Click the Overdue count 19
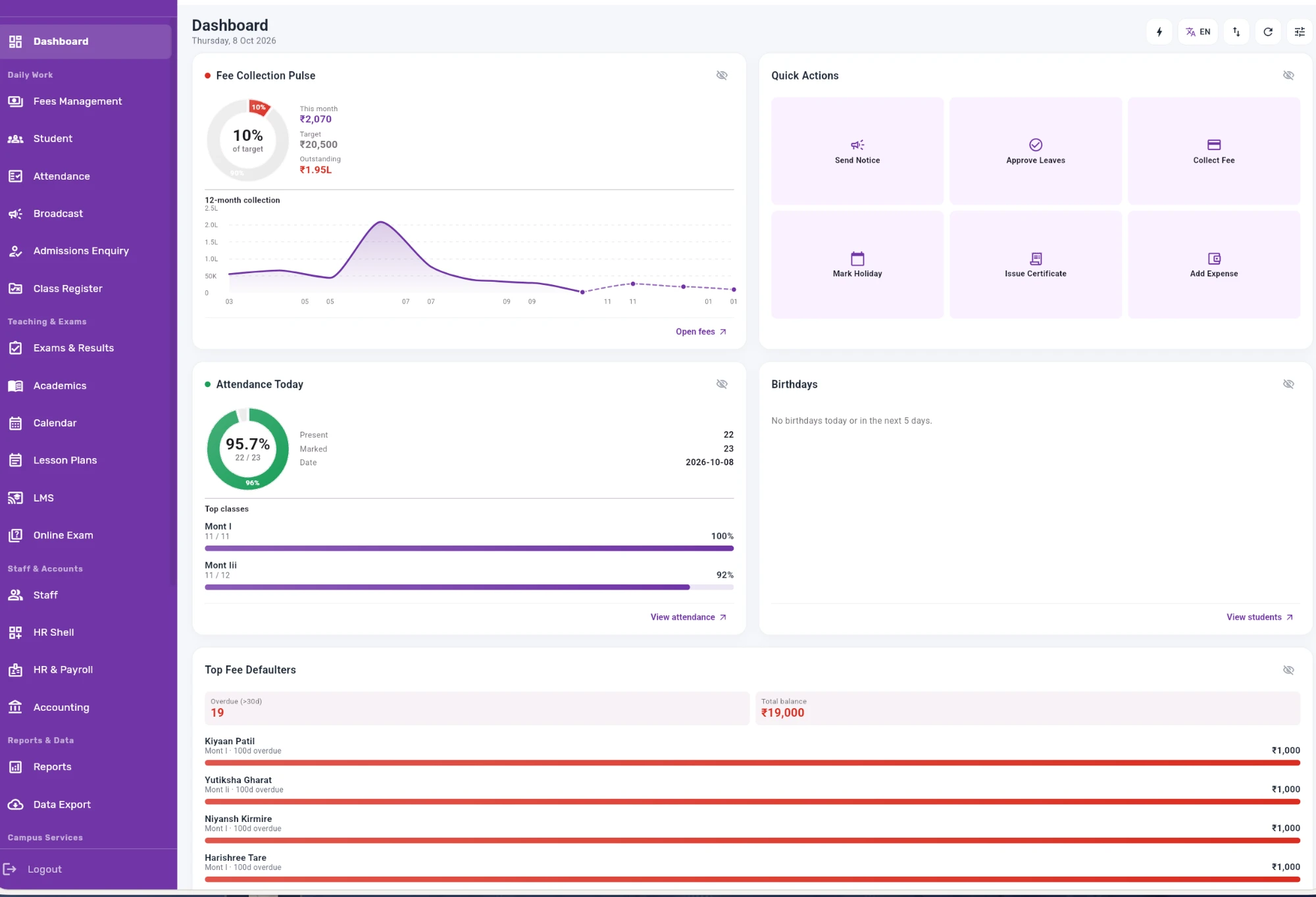 pyautogui.click(x=217, y=713)
